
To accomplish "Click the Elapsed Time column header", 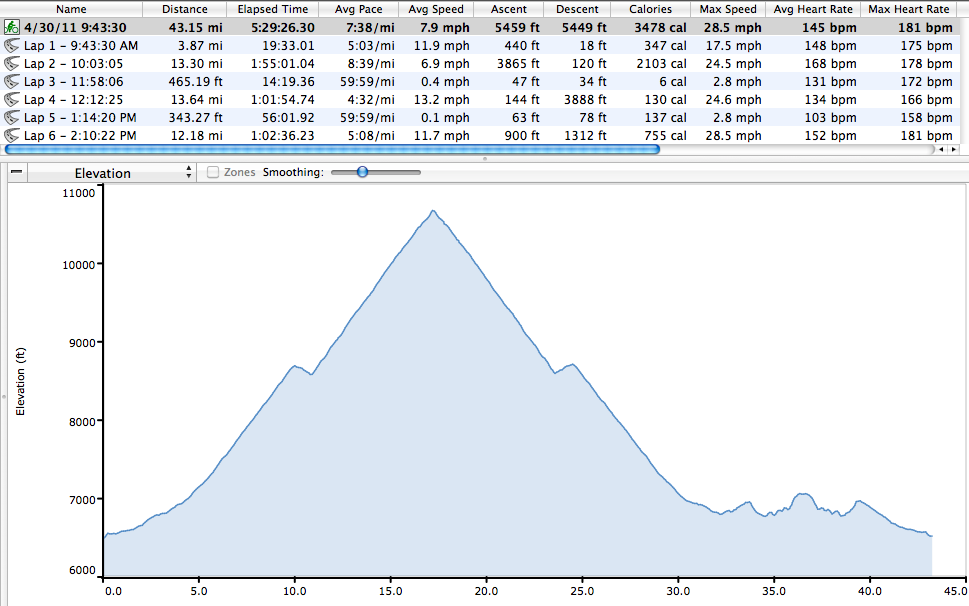I will pos(273,9).
